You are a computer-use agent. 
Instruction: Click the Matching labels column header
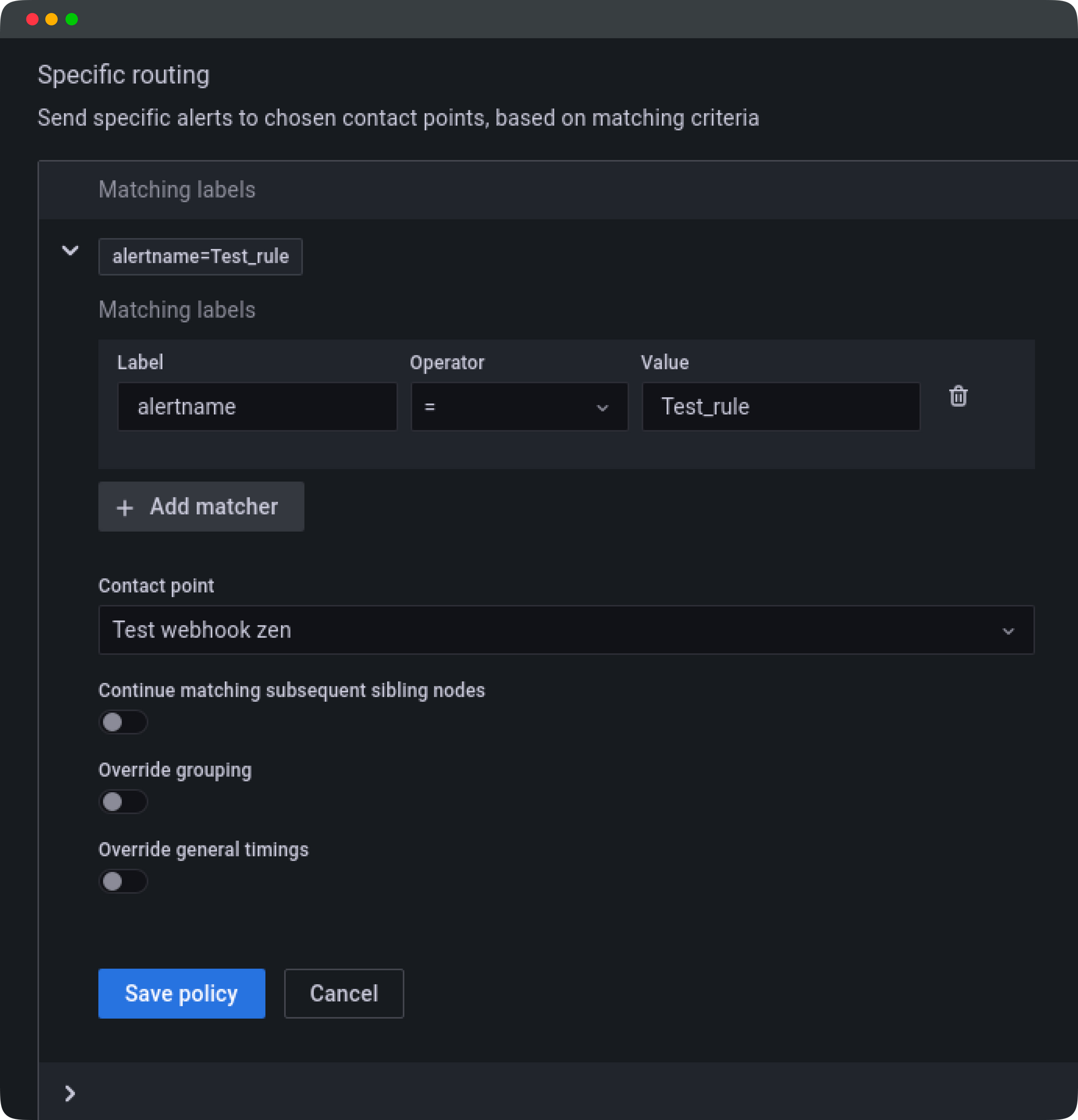coord(177,190)
